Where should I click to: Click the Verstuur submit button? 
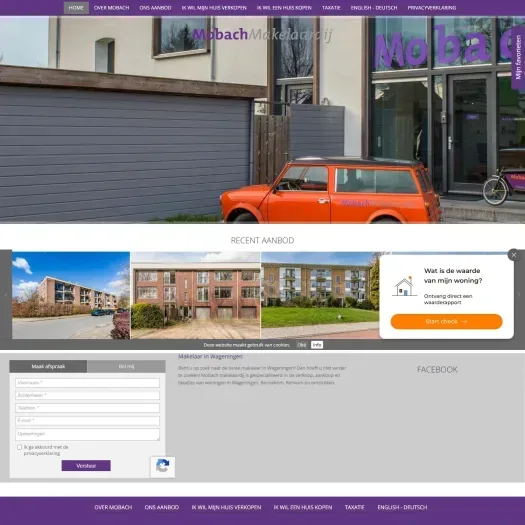point(86,465)
